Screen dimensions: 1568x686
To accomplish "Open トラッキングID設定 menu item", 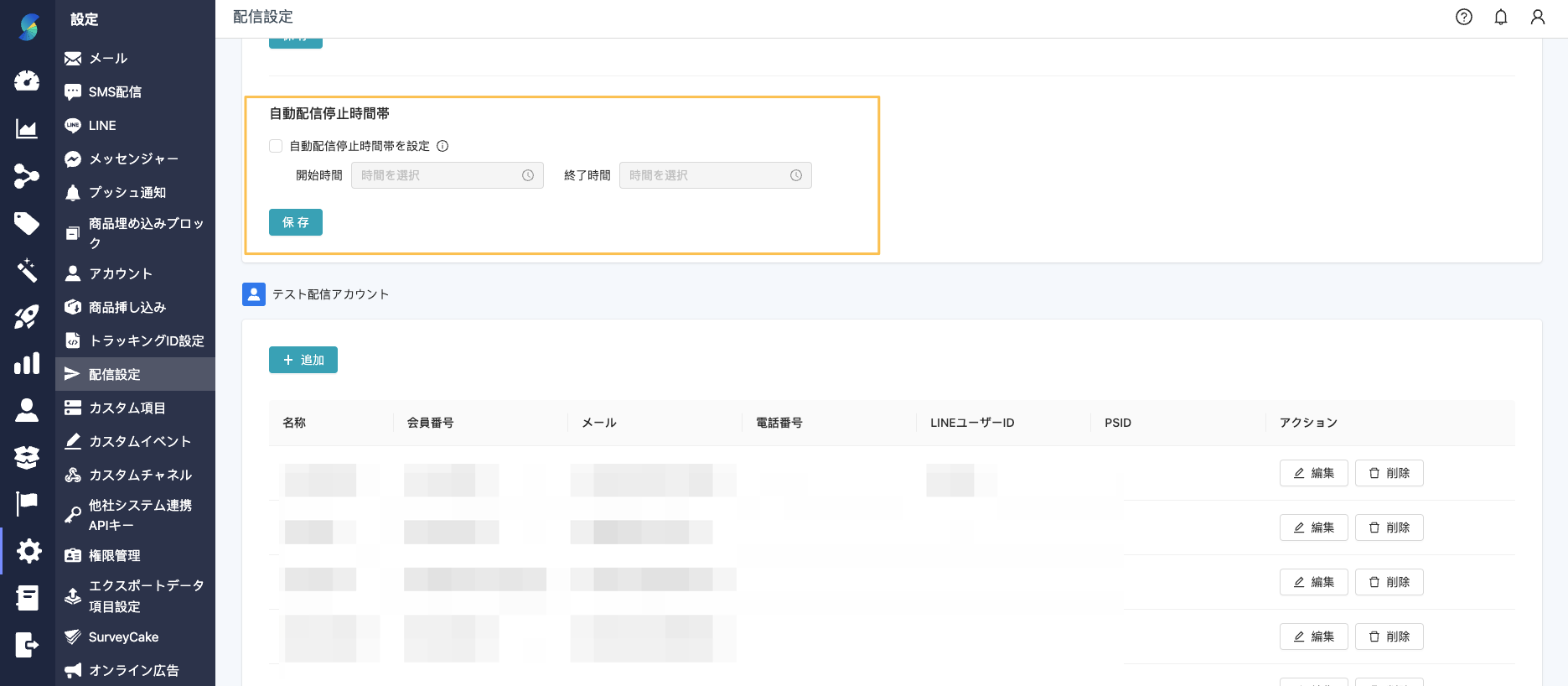I will coord(135,340).
